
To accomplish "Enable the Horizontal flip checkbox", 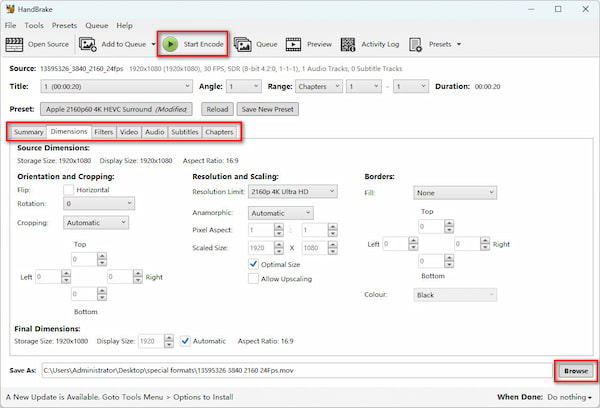I will coord(68,190).
